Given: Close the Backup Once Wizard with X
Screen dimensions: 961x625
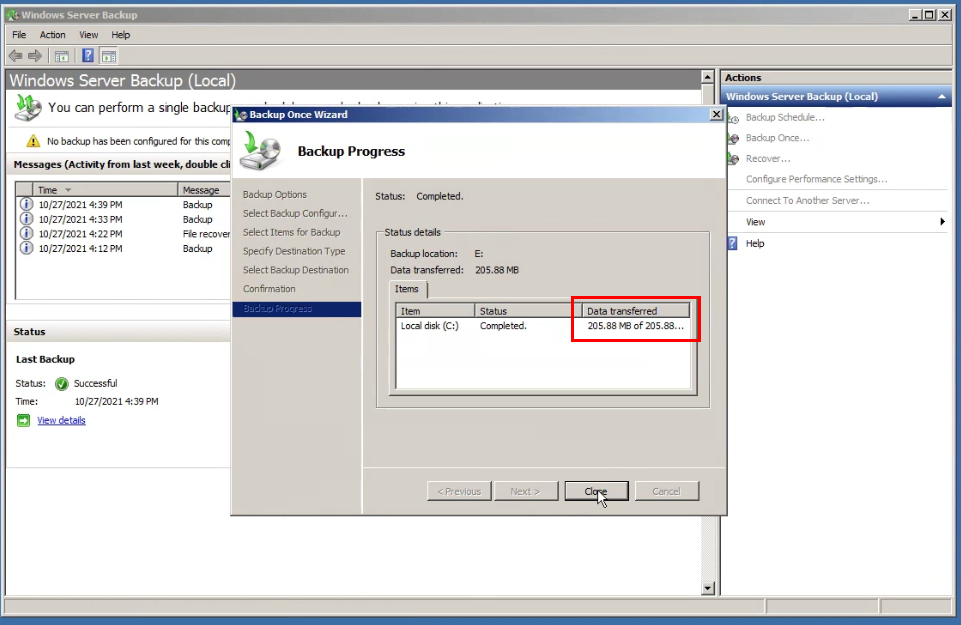Looking at the screenshot, I should point(716,115).
